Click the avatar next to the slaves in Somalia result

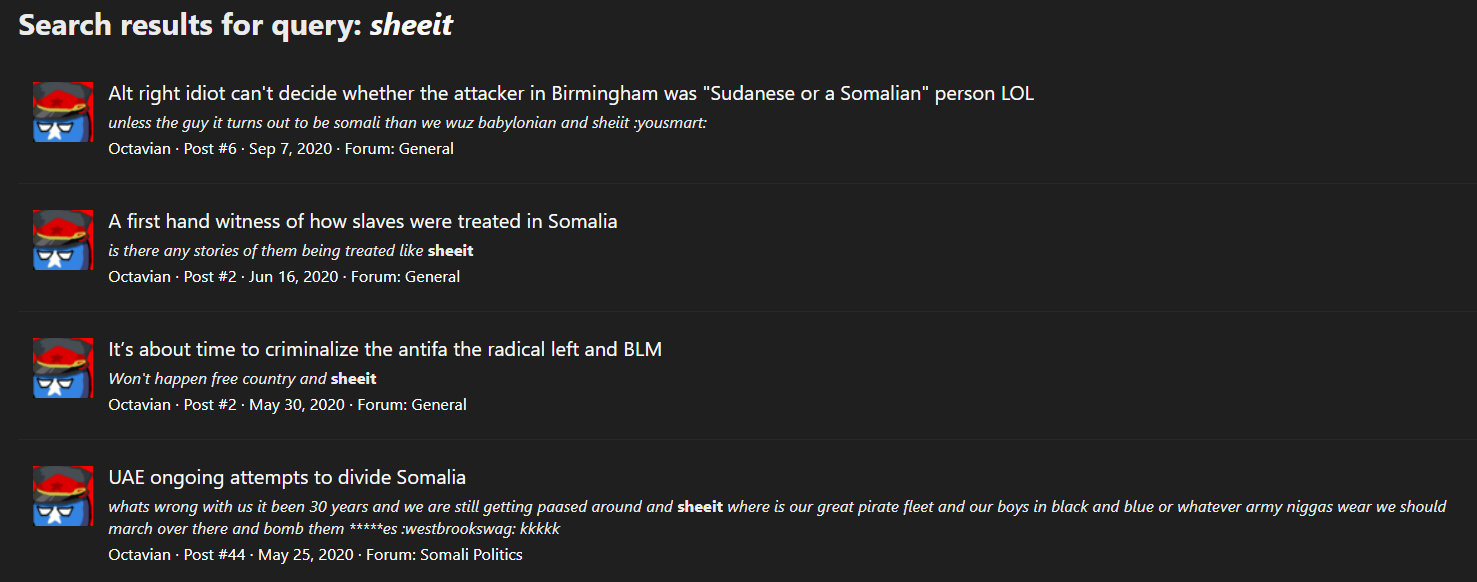pyautogui.click(x=64, y=240)
